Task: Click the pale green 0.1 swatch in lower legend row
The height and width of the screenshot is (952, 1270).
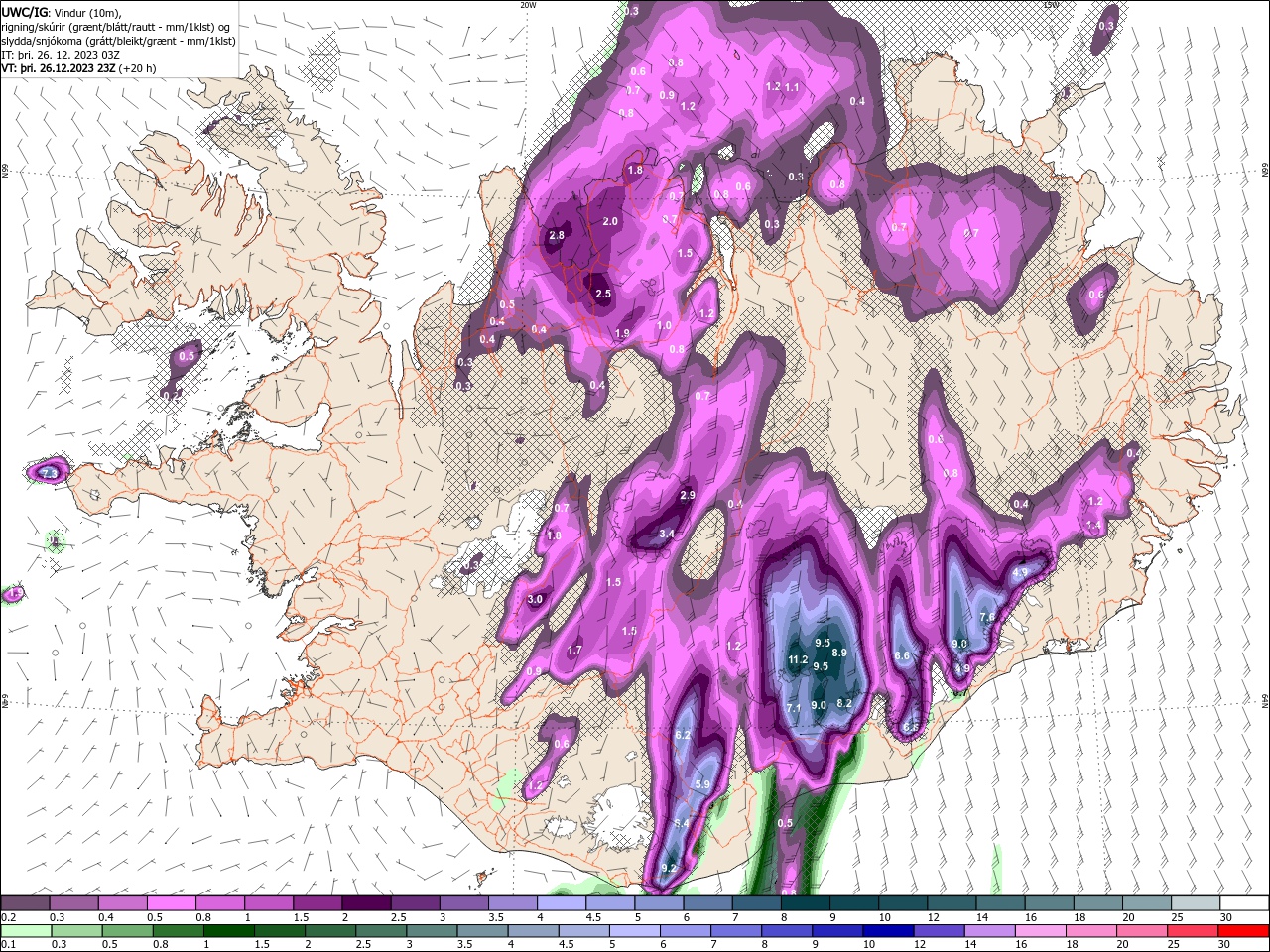Action: tap(25, 931)
